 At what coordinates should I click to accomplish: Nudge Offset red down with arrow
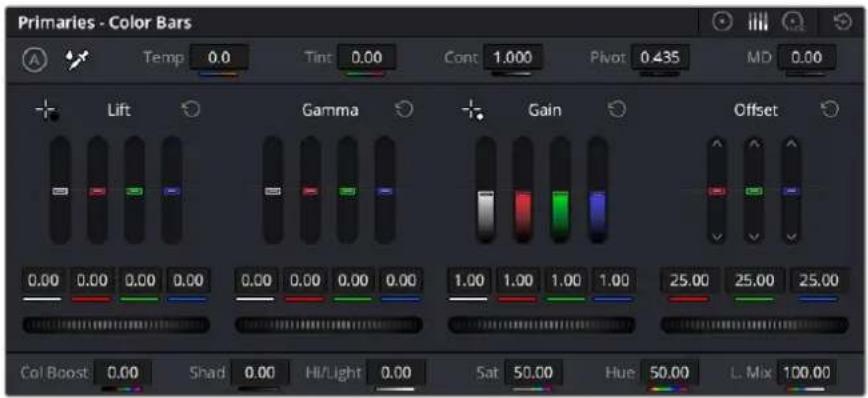pos(717,236)
